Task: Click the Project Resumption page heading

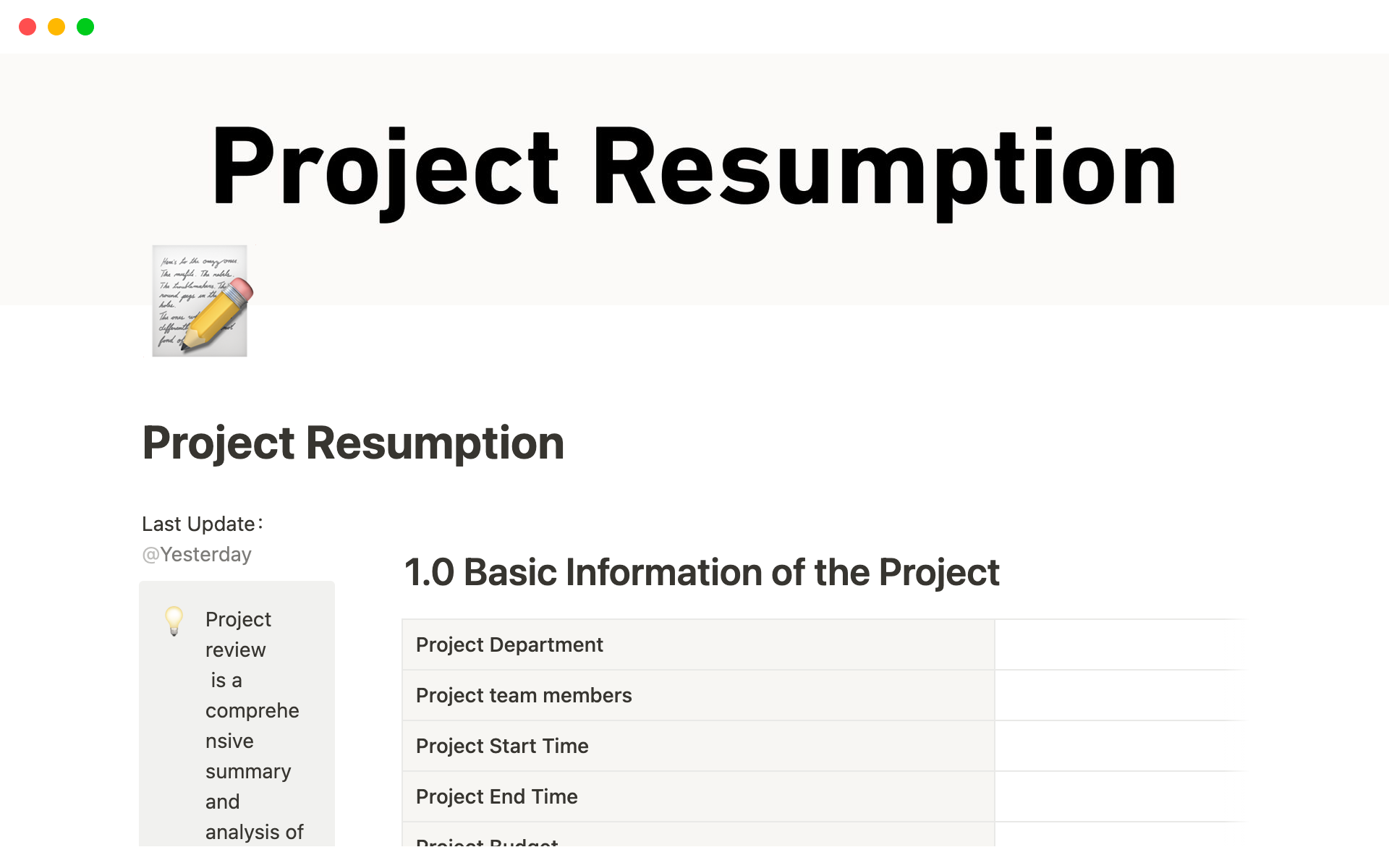Action: pos(353,443)
